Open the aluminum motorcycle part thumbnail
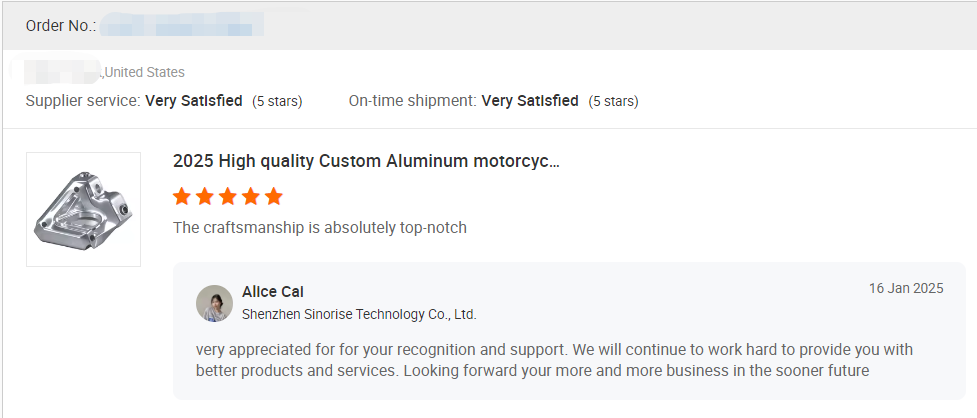The image size is (977, 418). 83,209
